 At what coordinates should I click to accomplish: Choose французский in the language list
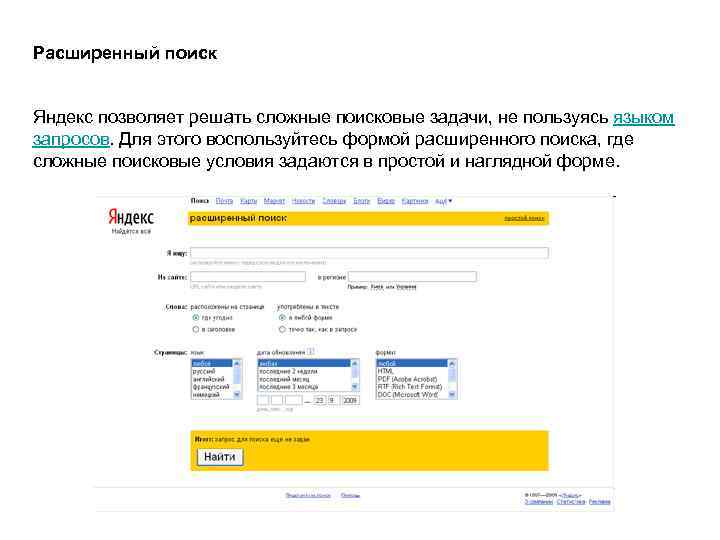click(x=212, y=387)
